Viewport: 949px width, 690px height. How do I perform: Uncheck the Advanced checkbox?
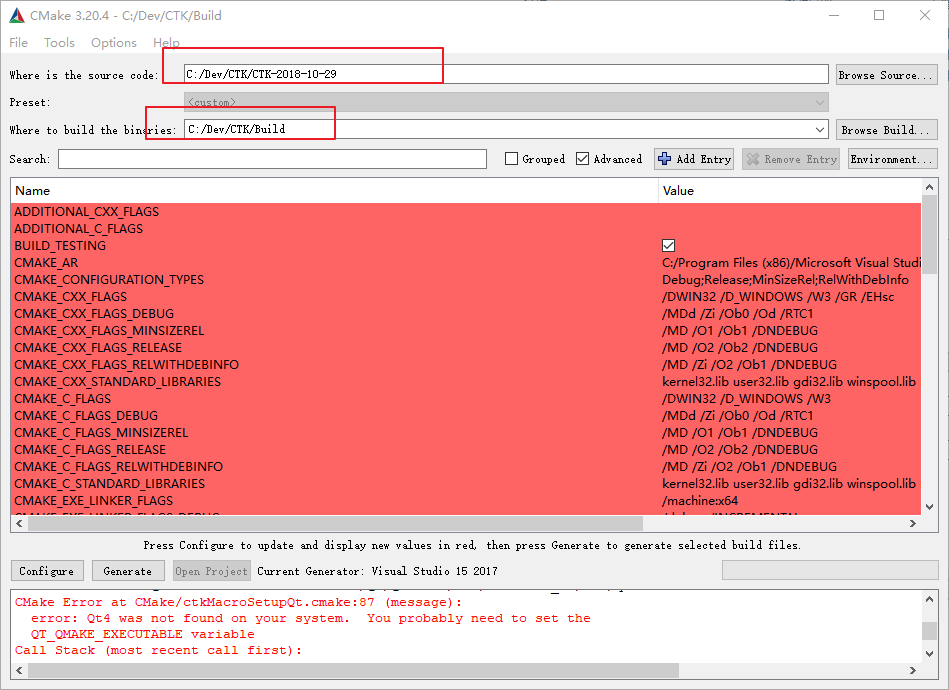point(582,159)
